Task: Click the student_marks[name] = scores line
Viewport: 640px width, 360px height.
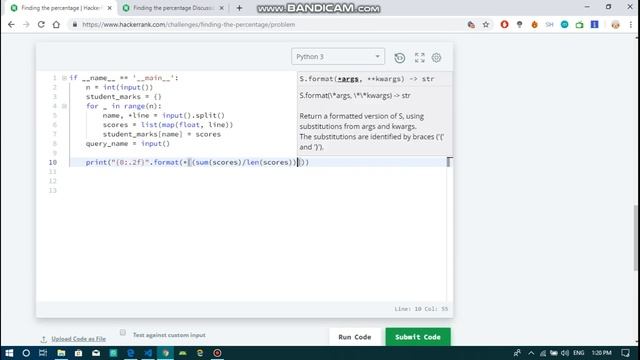Action: click(x=162, y=134)
